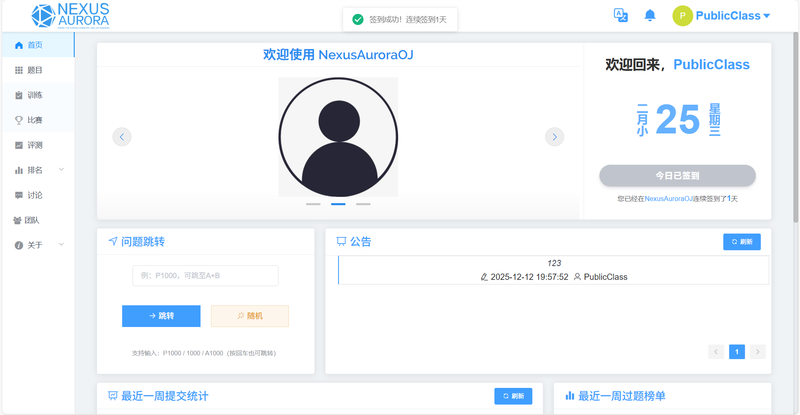Click the 今日已签到 button

tap(677, 176)
